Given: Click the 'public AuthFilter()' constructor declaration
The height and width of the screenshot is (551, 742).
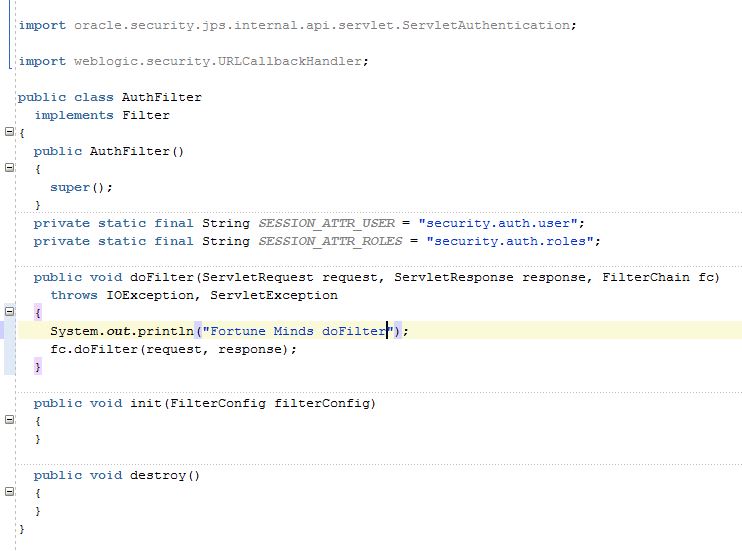Looking at the screenshot, I should point(108,151).
